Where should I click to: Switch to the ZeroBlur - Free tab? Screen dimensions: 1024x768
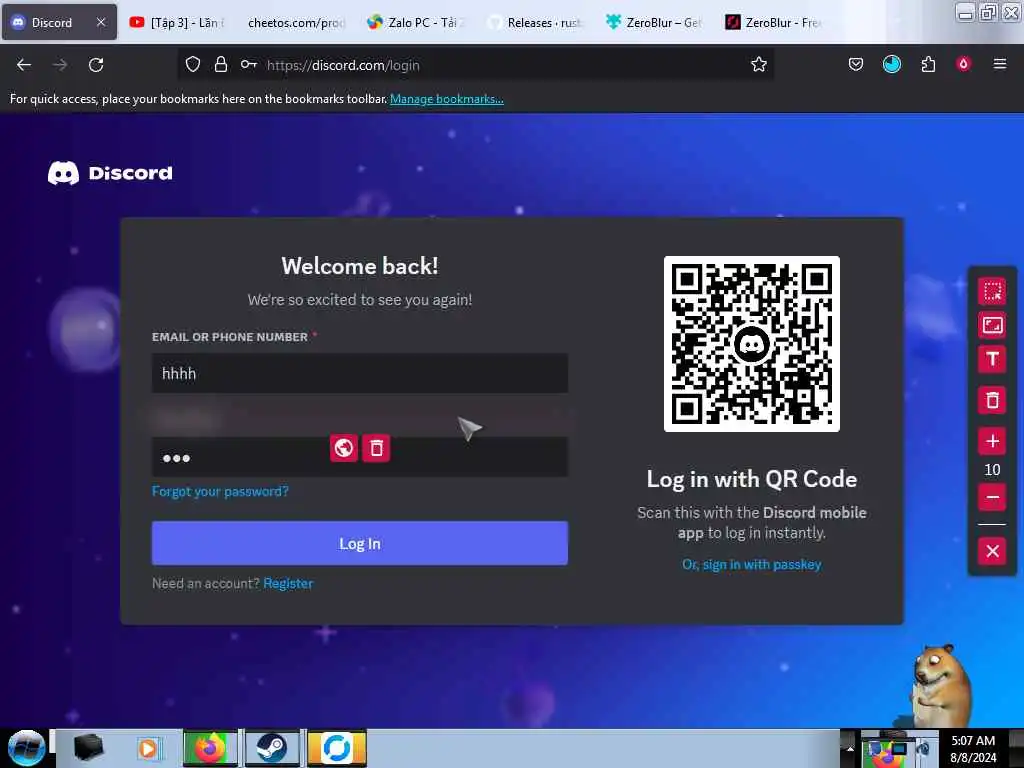774,22
